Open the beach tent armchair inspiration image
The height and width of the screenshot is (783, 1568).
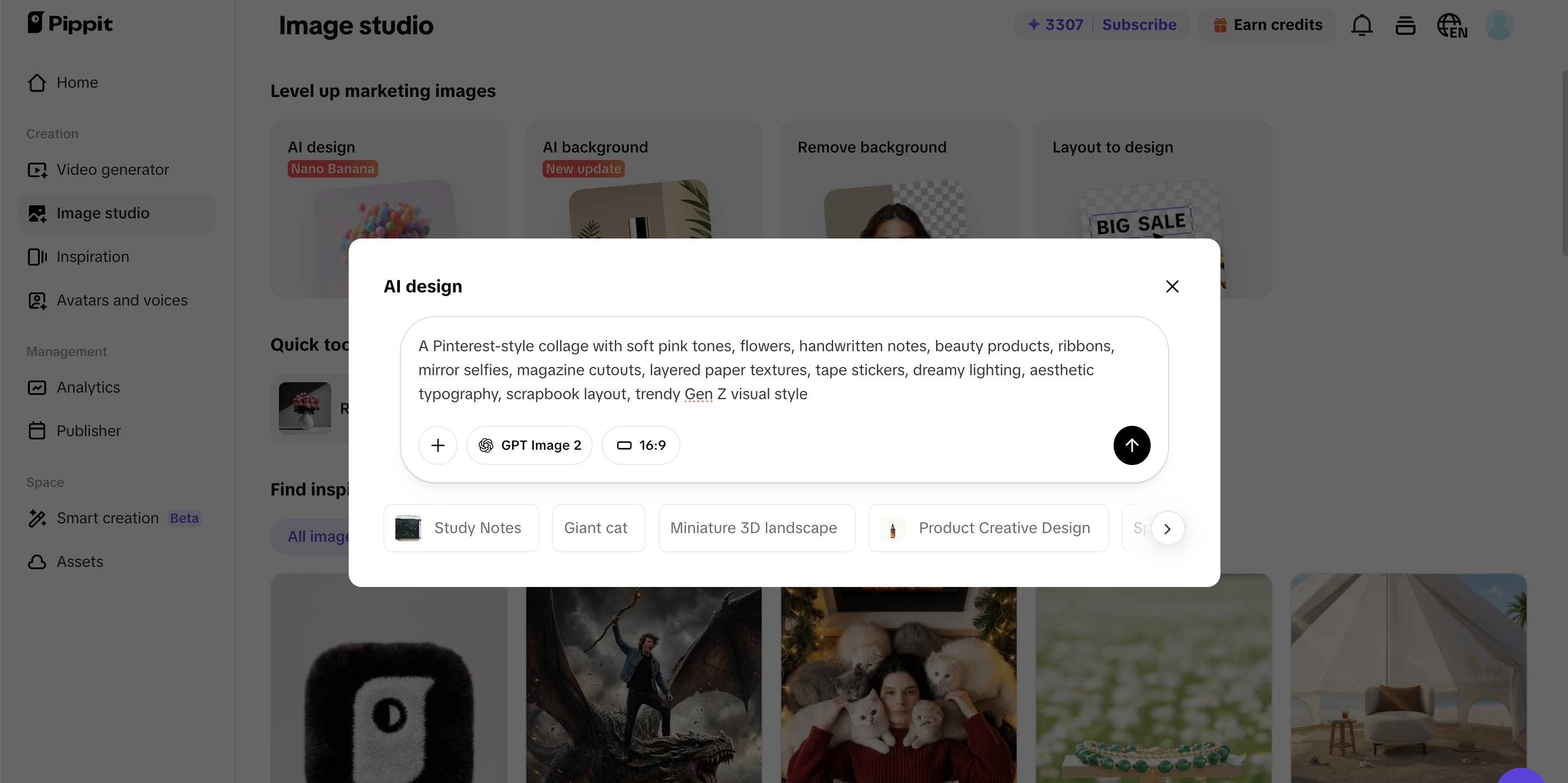tap(1408, 678)
